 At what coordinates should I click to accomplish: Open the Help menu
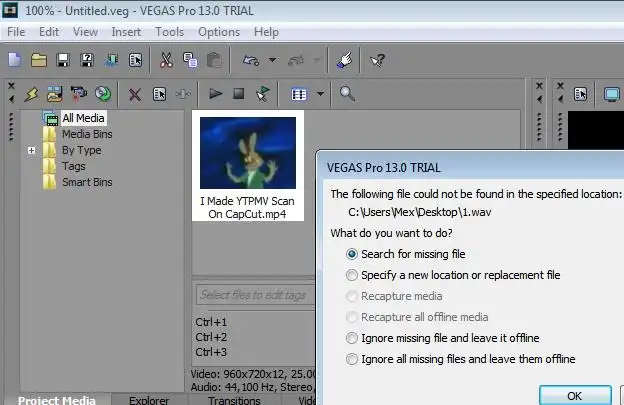[266, 32]
